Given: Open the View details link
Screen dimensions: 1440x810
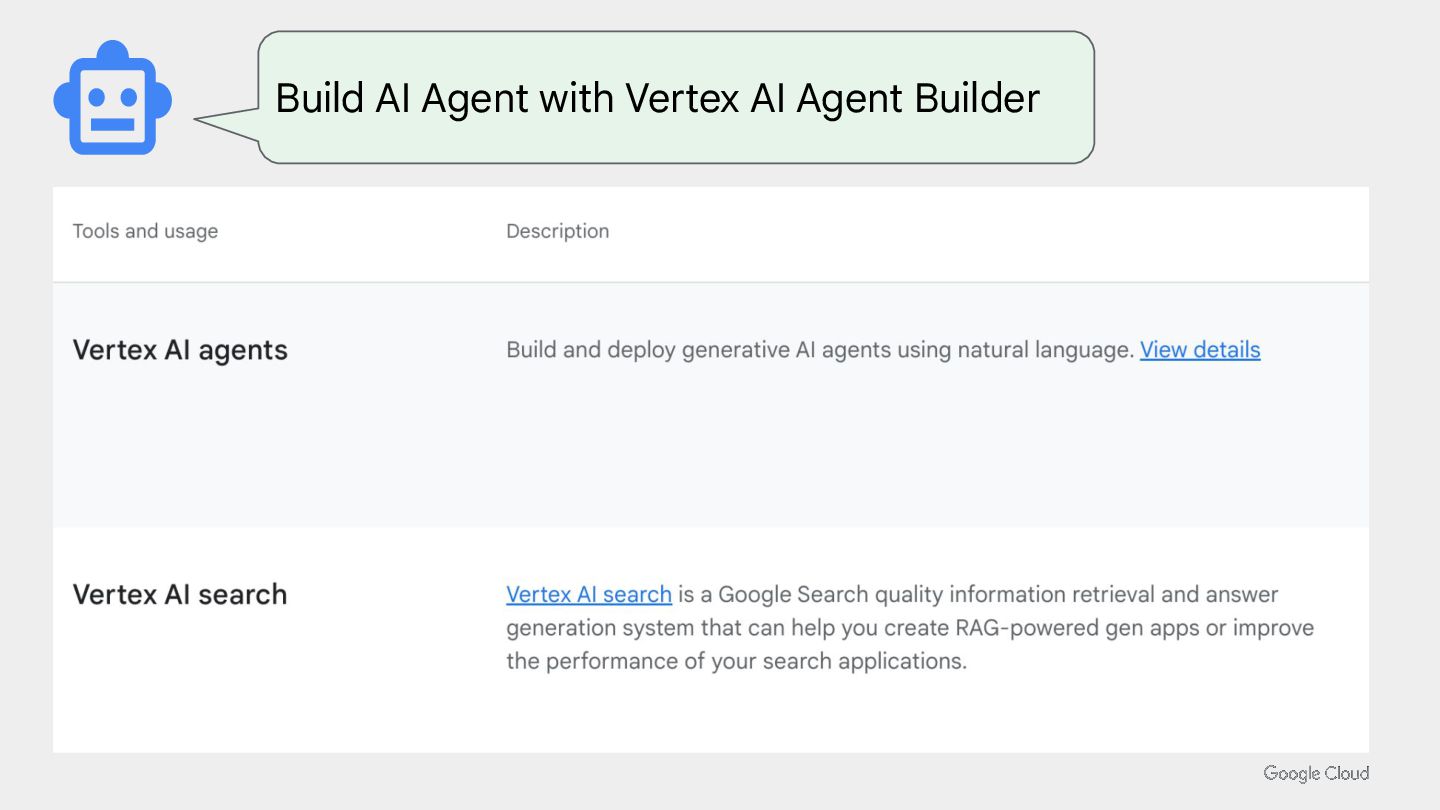Looking at the screenshot, I should pos(1200,350).
